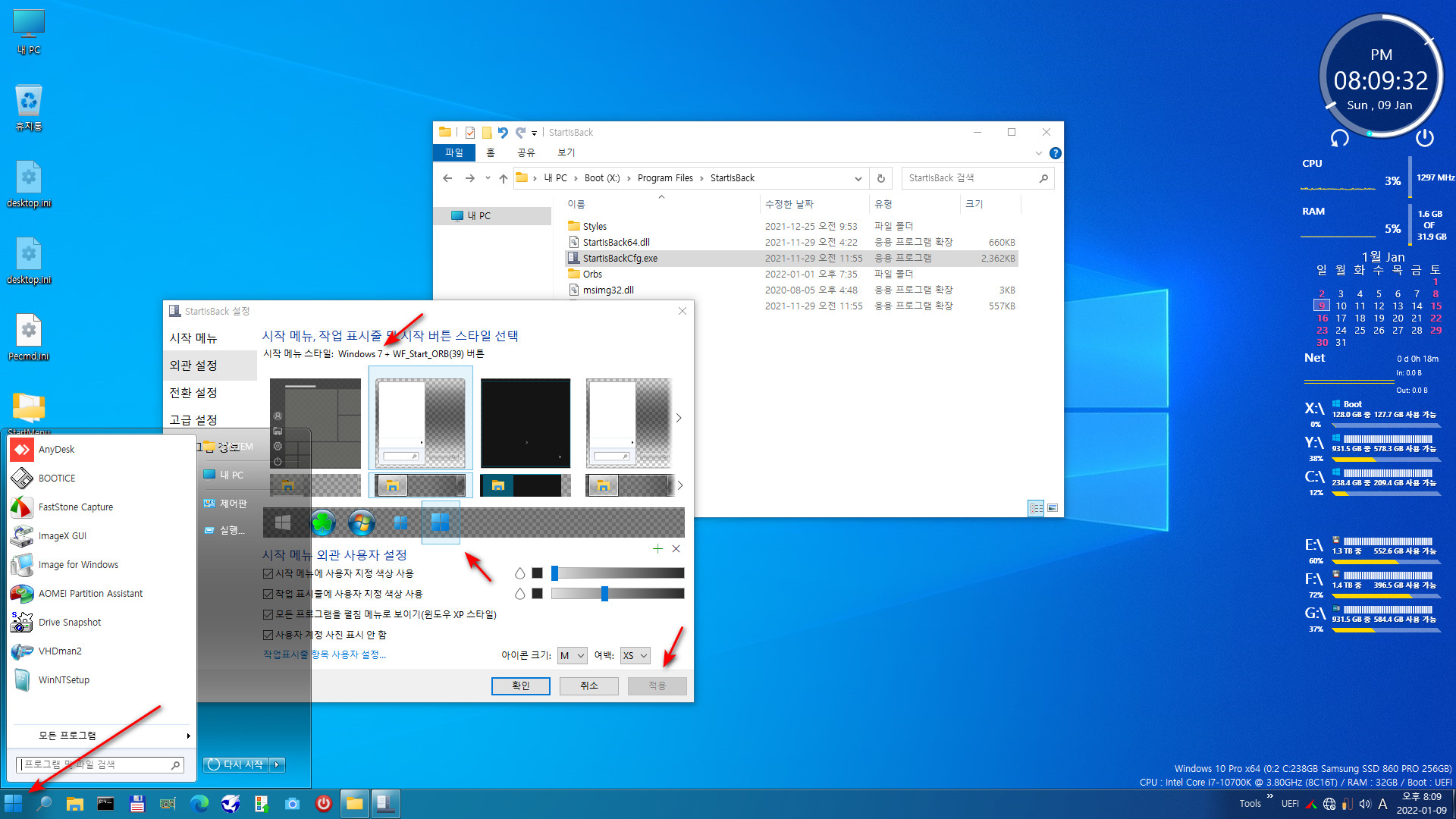Screen dimensions: 1456x819
Task: Click the 취소 button in the settings dialog
Action: [589, 686]
